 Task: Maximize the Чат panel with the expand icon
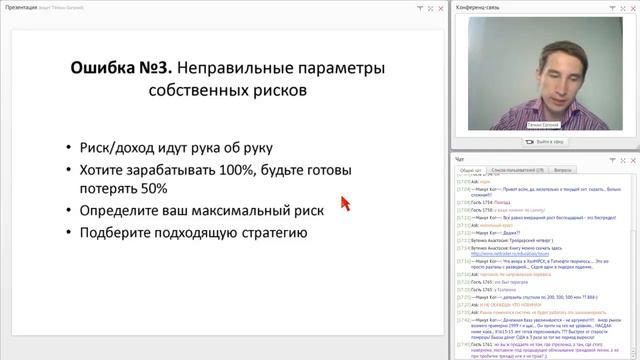[x=623, y=160]
